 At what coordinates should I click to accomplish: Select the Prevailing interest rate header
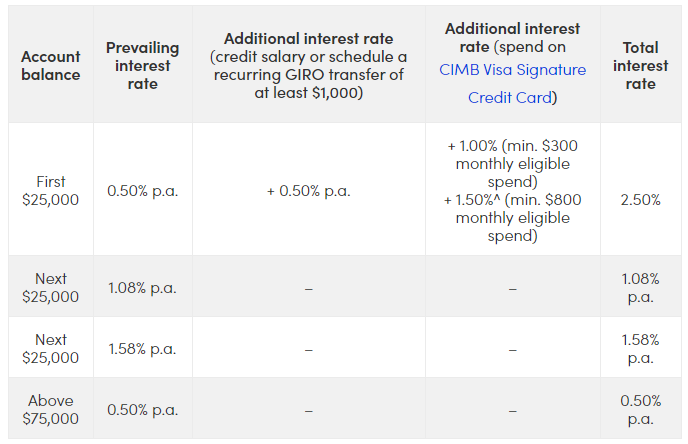[143, 66]
